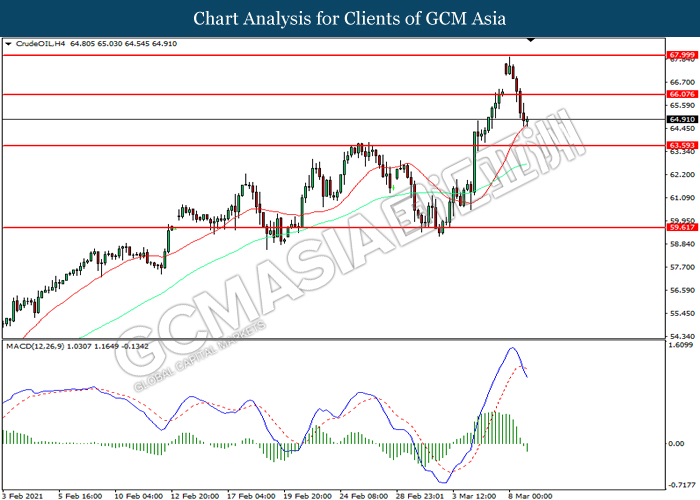Click the 57.700 price axis value
The height and width of the screenshot is (500, 700).
click(682, 267)
